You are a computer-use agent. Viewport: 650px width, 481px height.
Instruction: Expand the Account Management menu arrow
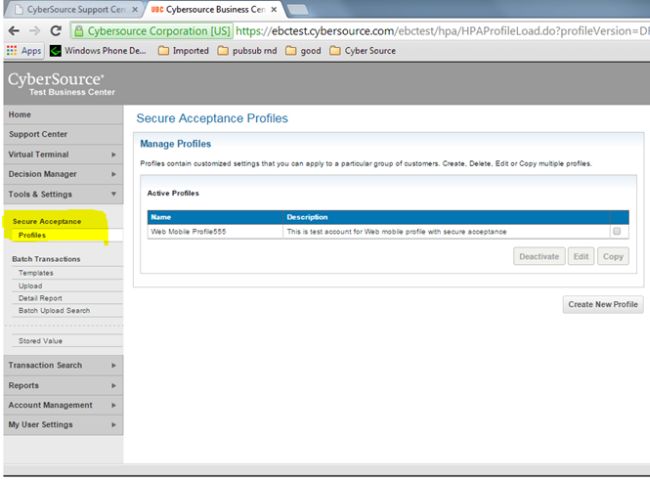click(x=114, y=405)
